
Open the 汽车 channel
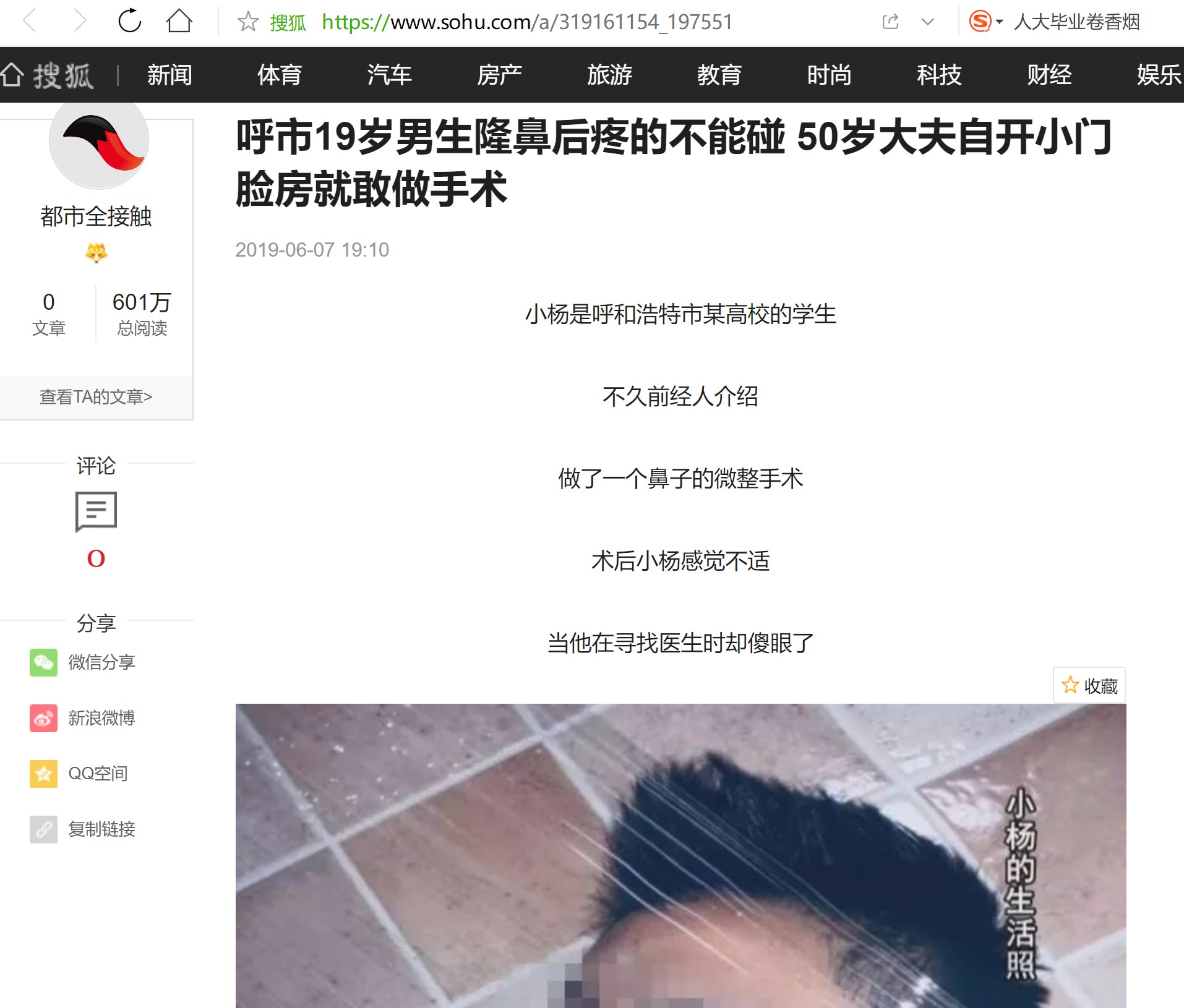pos(389,75)
